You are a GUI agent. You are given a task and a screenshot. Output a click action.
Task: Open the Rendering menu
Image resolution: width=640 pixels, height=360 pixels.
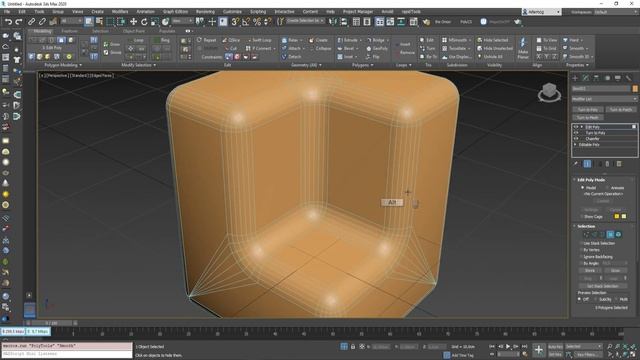click(x=205, y=11)
